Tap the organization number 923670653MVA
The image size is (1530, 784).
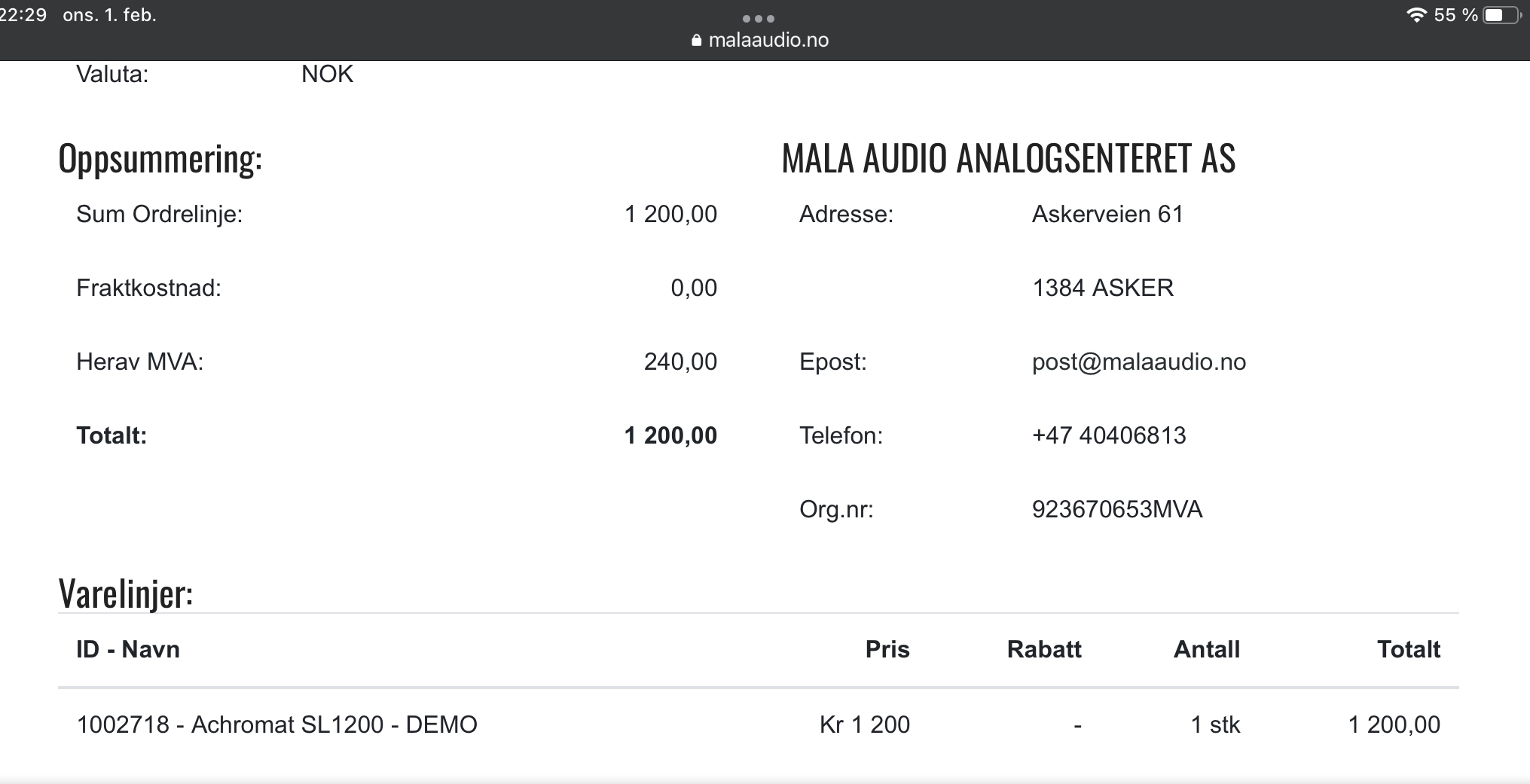tap(1116, 510)
